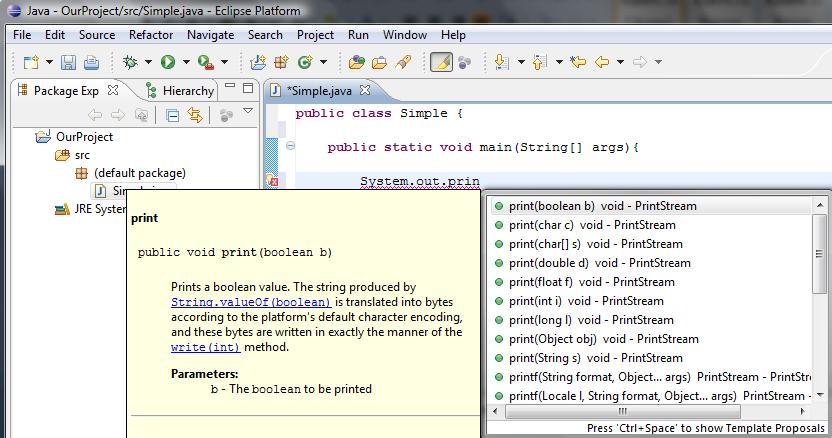This screenshot has height=438, width=832.
Task: Open the Back history dropdown arrow
Action: pos(620,62)
